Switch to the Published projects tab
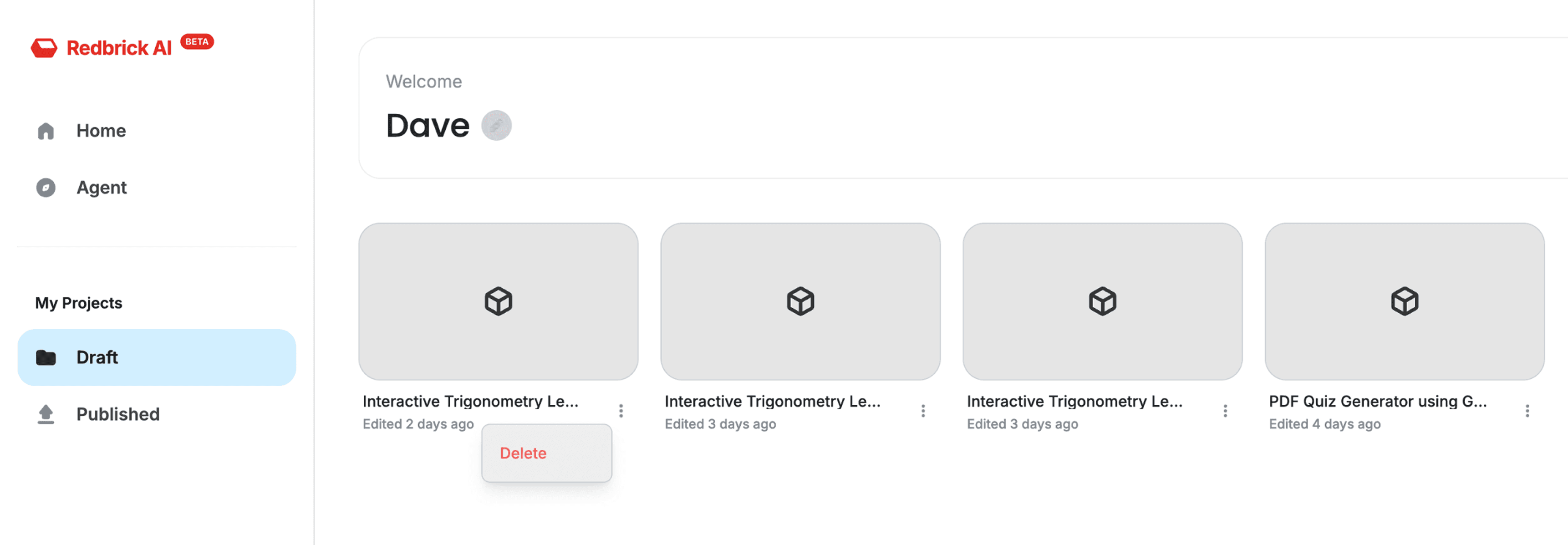1568x545 pixels. [x=117, y=414]
